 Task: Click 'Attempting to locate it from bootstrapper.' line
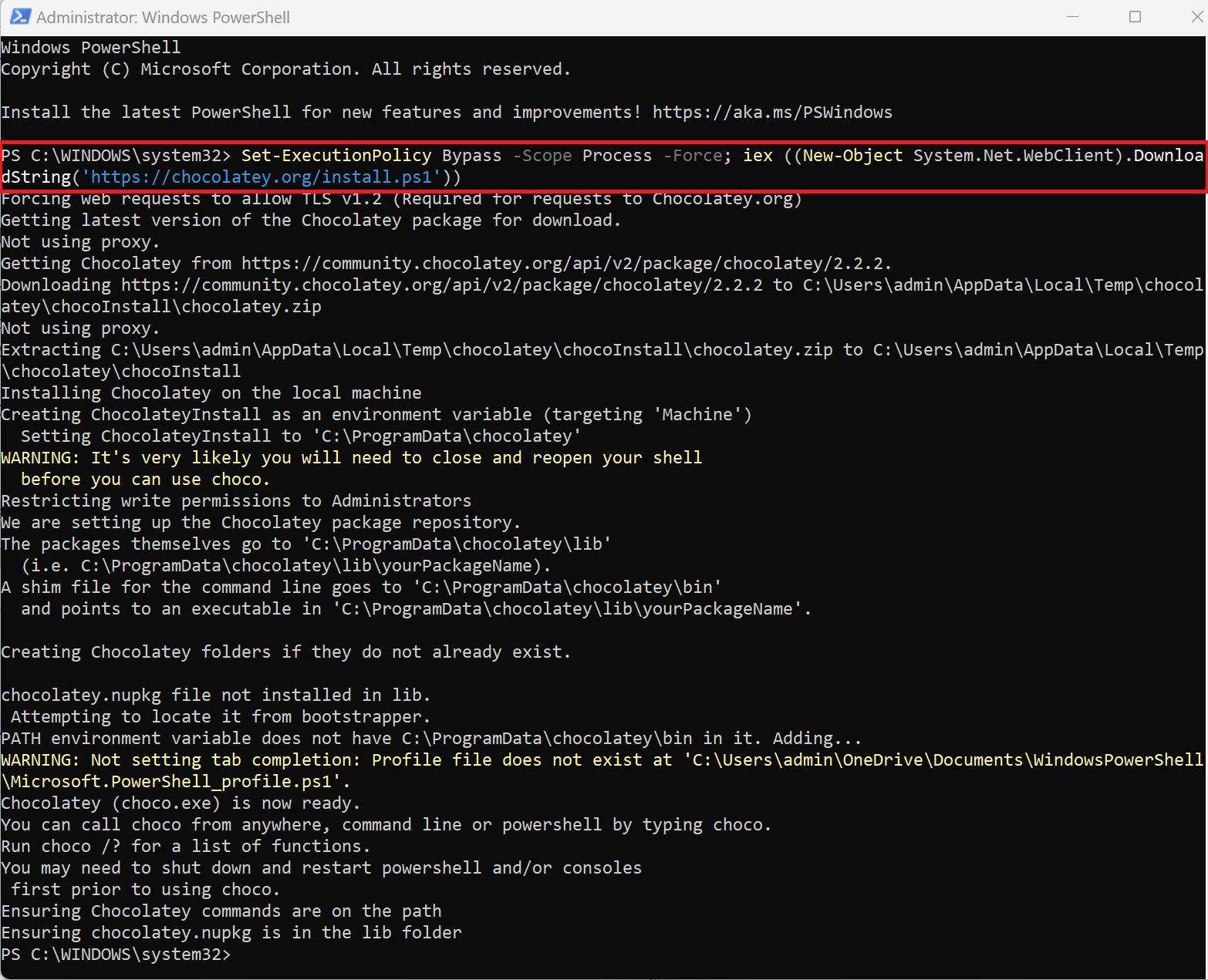[x=221, y=717]
